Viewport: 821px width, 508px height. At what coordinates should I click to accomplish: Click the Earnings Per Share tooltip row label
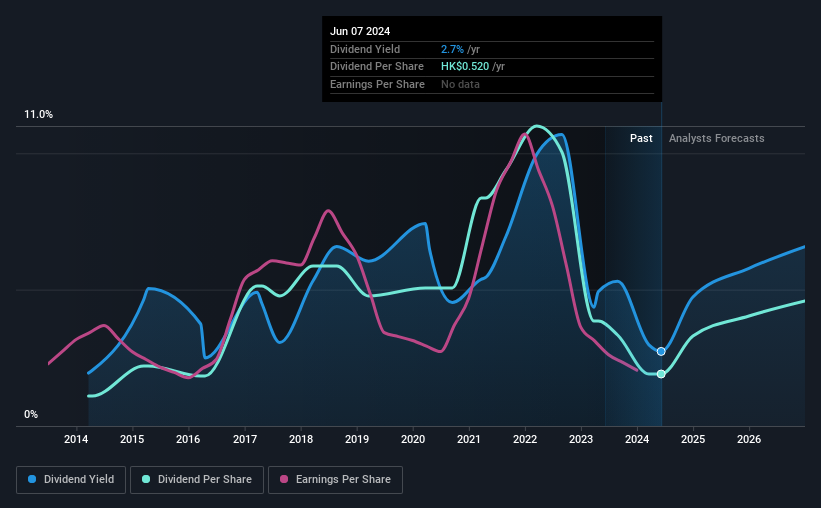[x=377, y=84]
